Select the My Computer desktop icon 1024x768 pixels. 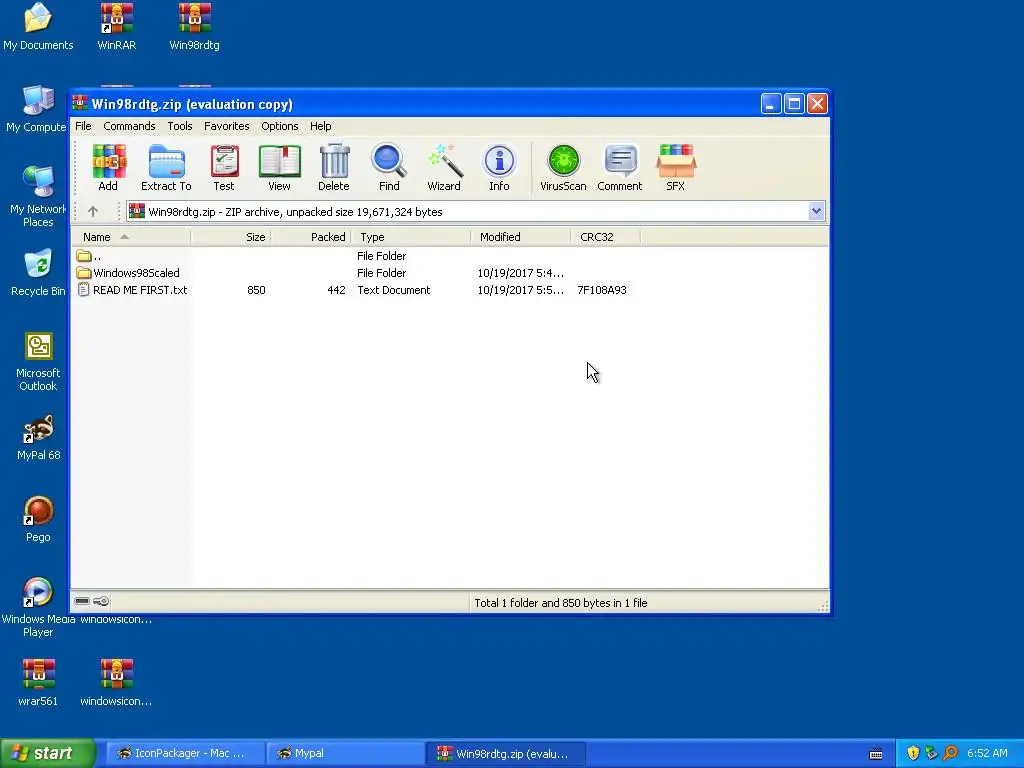click(36, 109)
